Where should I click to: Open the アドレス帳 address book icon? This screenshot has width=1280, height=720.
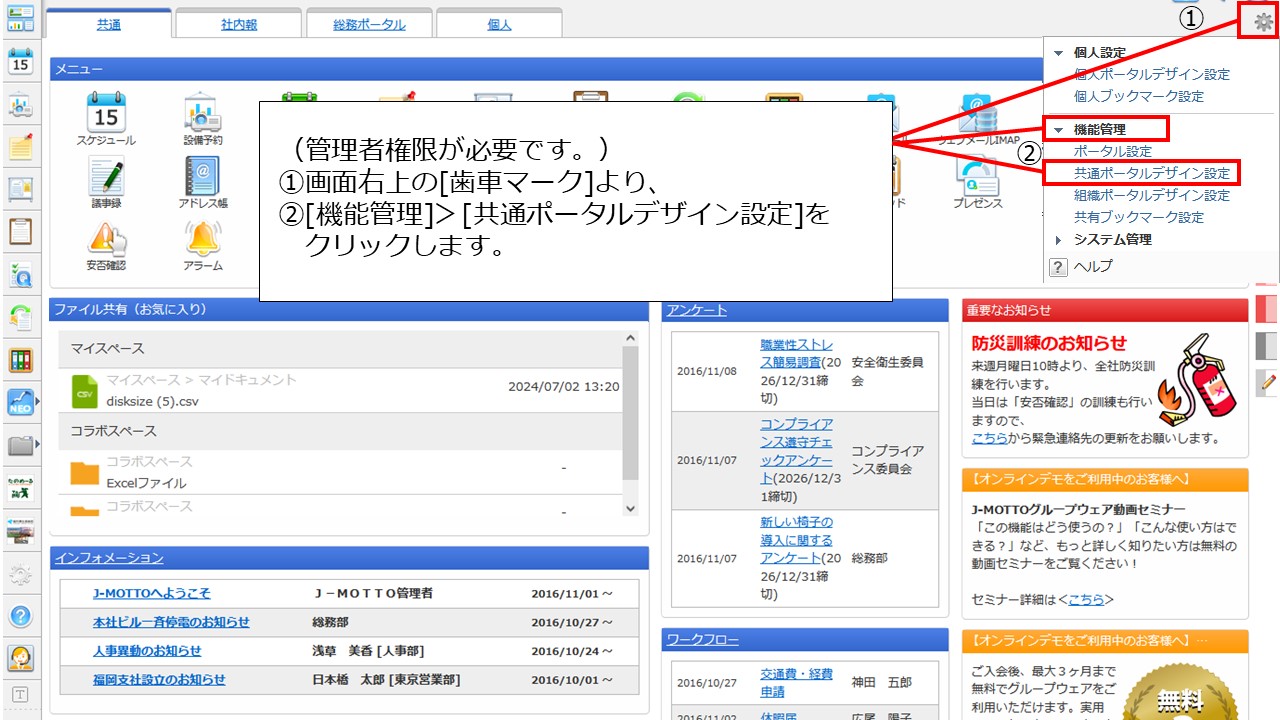pos(203,176)
